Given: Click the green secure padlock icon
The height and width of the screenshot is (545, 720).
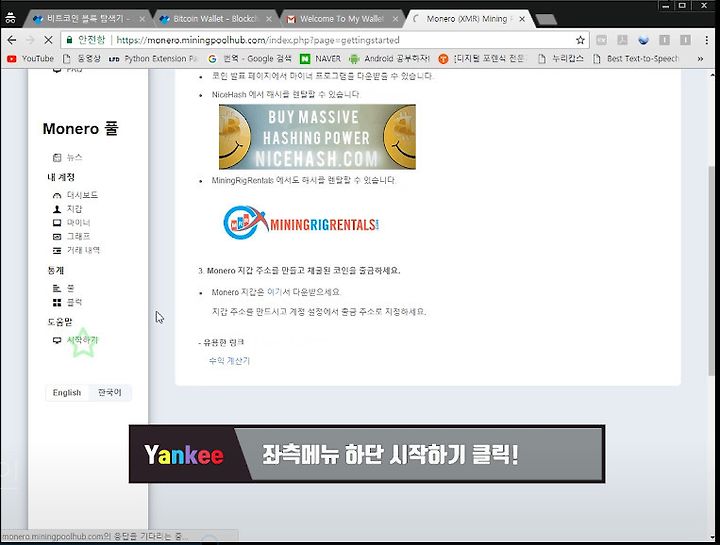Looking at the screenshot, I should [69, 40].
